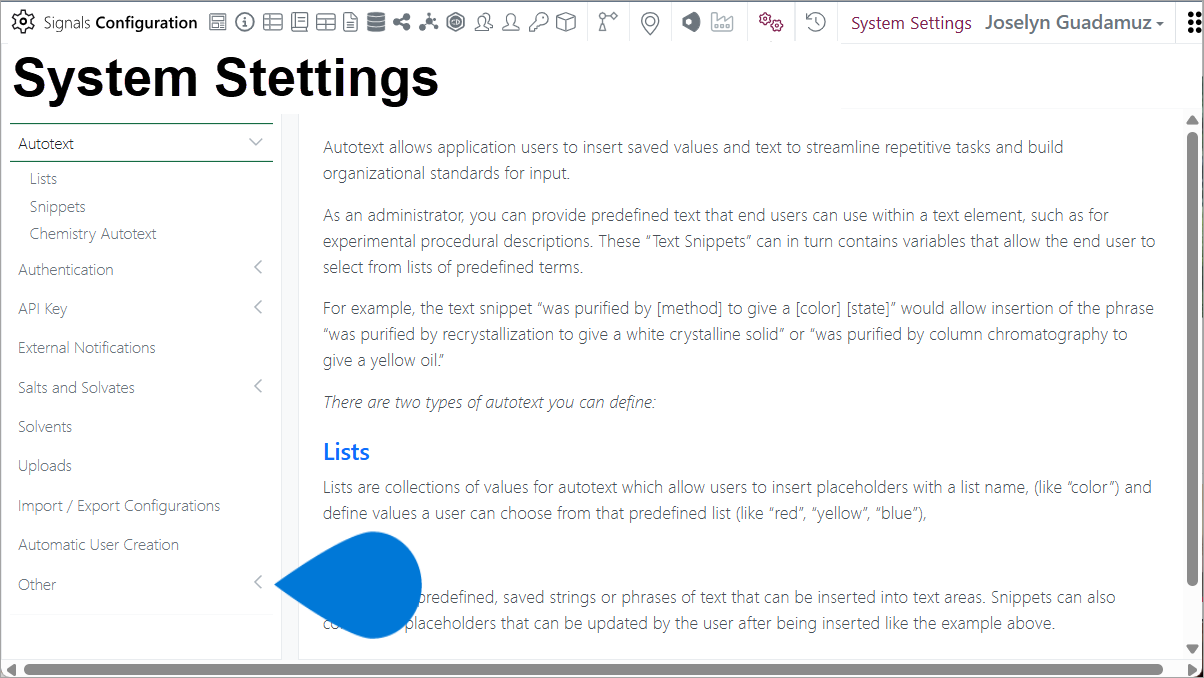Open the Solvents settings page

point(45,426)
